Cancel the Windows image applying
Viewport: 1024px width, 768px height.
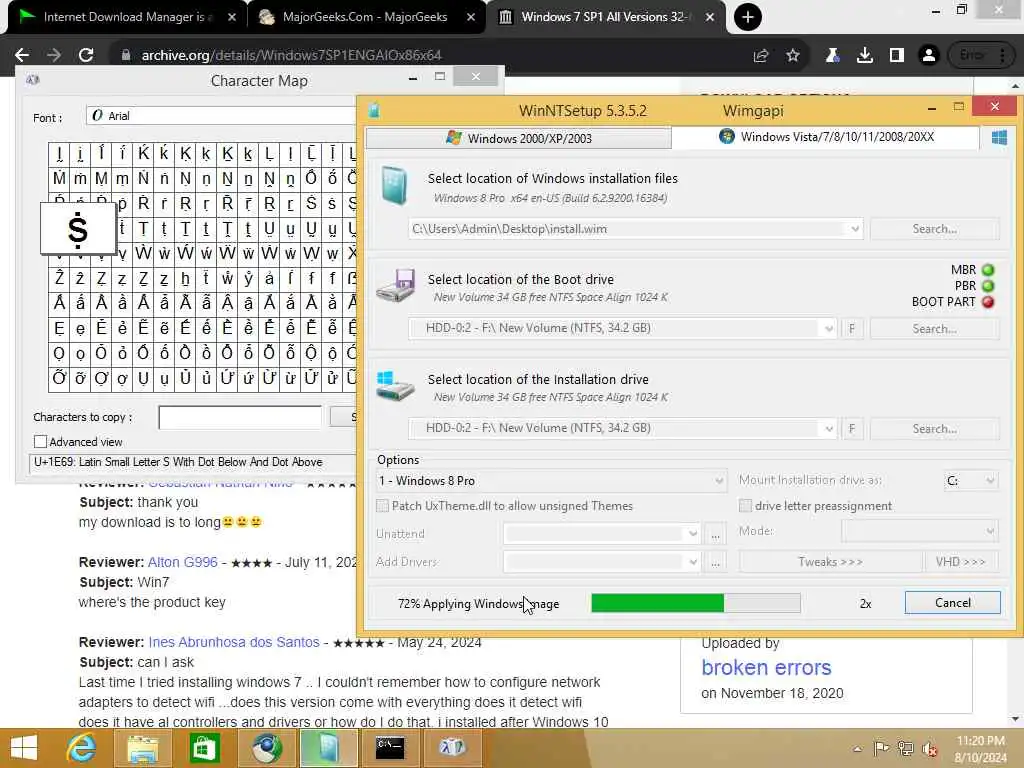tap(952, 603)
